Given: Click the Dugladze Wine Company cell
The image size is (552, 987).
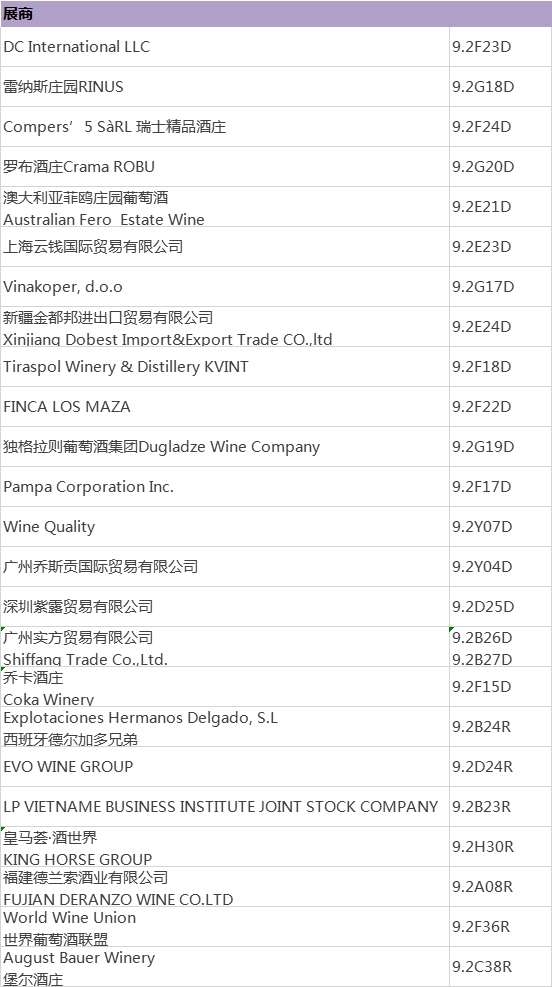Looking at the screenshot, I should pos(225,446).
